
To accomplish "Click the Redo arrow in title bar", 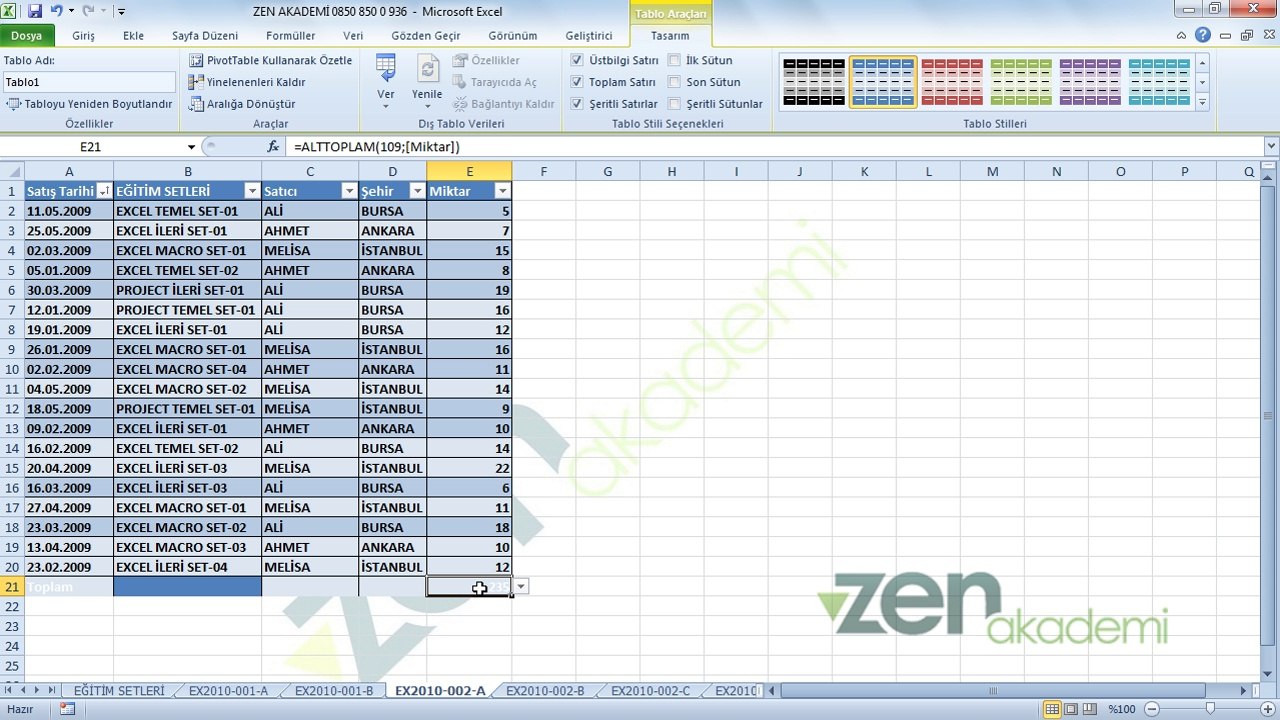I will [88, 11].
